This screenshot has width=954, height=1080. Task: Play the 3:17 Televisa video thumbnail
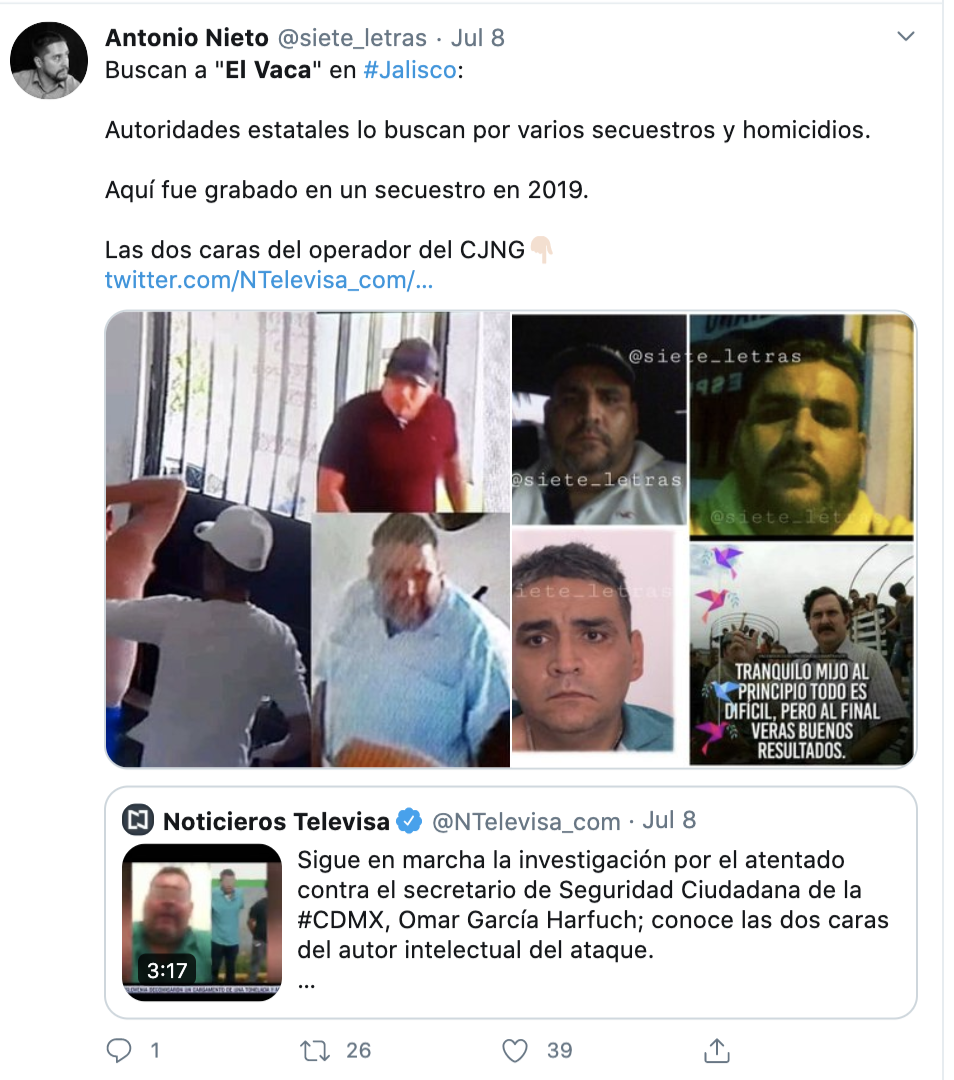pos(202,922)
